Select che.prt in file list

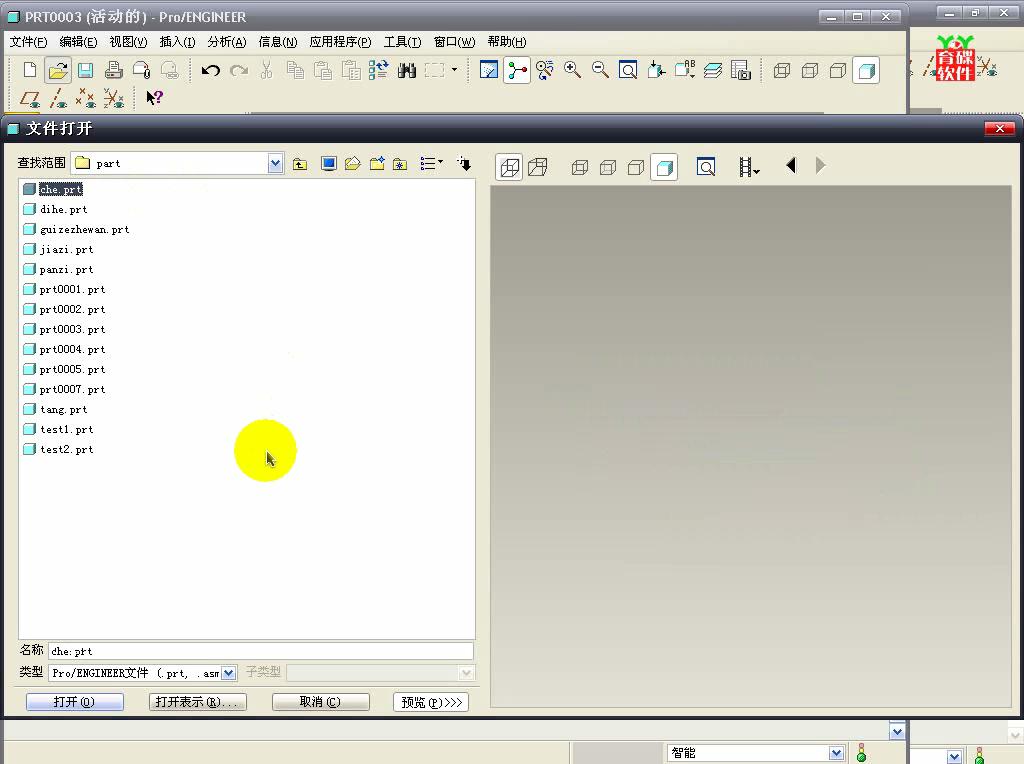[x=61, y=189]
